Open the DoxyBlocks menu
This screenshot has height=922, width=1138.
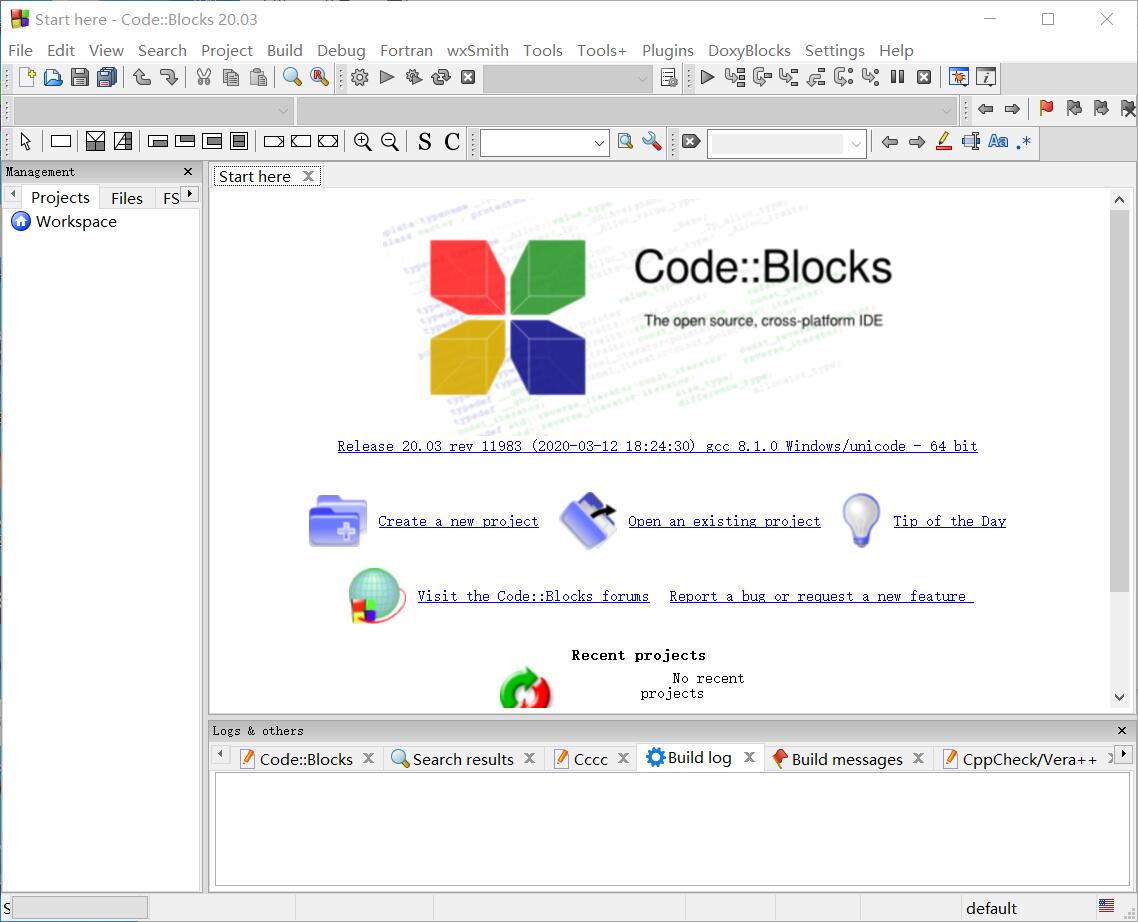[749, 51]
